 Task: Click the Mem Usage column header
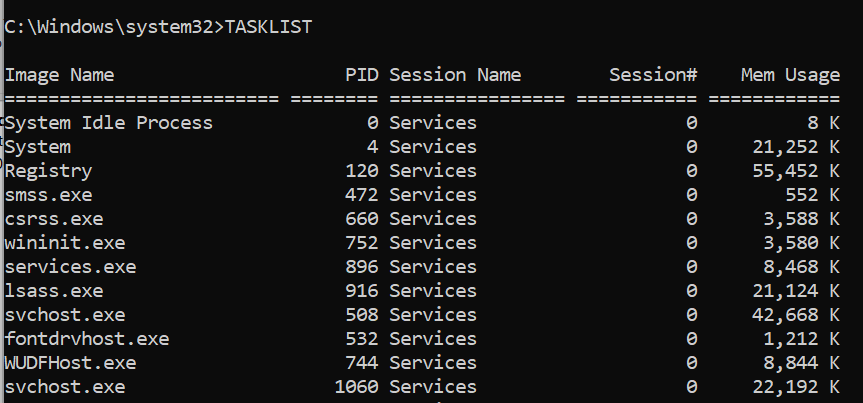pyautogui.click(x=790, y=75)
